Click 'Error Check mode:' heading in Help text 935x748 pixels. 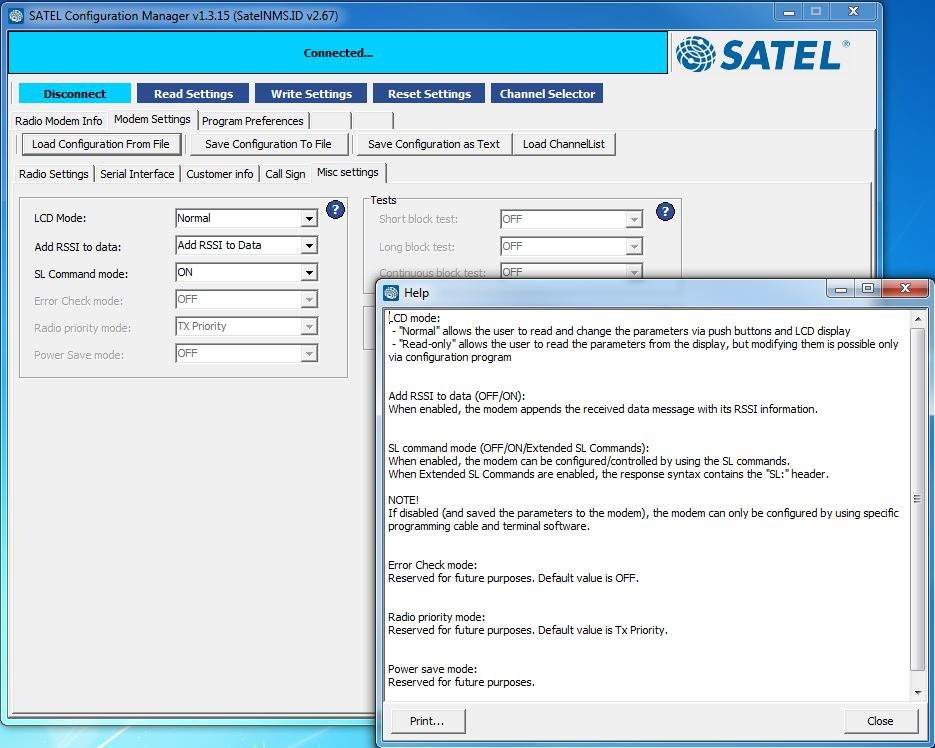(432, 565)
